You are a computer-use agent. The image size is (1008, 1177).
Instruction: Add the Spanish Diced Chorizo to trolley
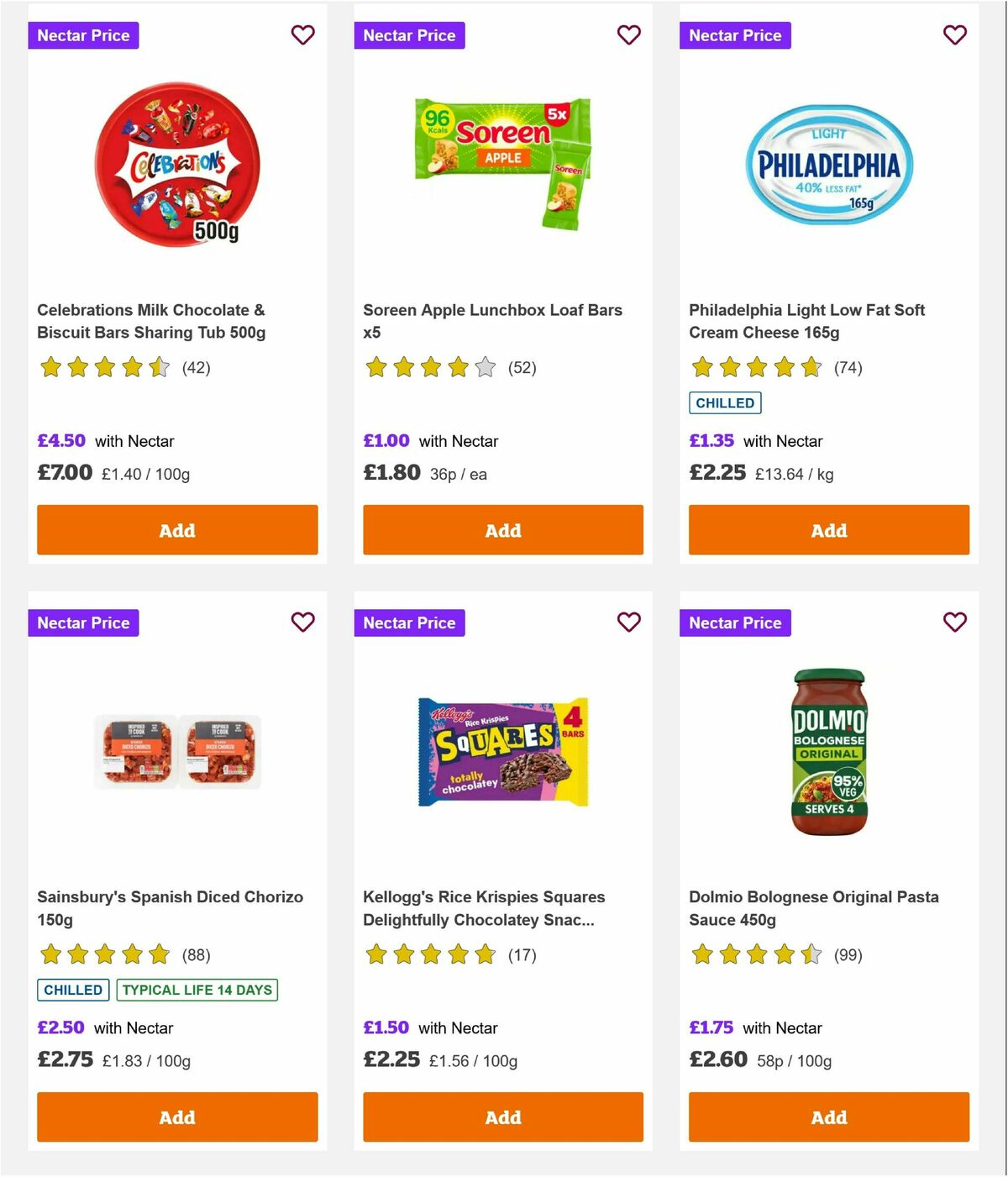pyautogui.click(x=176, y=1117)
